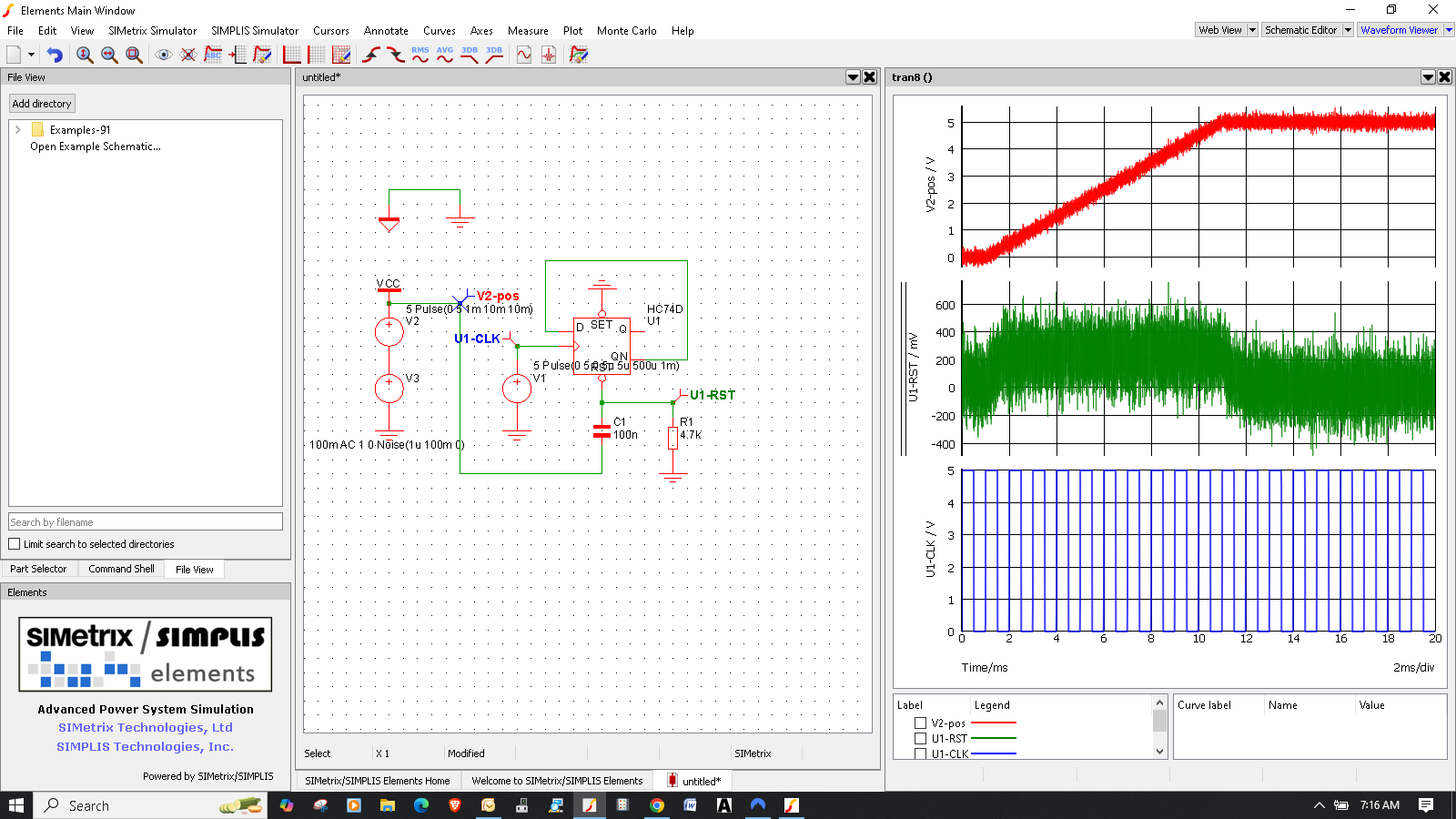Close the untitled* schematic pane
This screenshot has width=1456, height=819.
[870, 77]
